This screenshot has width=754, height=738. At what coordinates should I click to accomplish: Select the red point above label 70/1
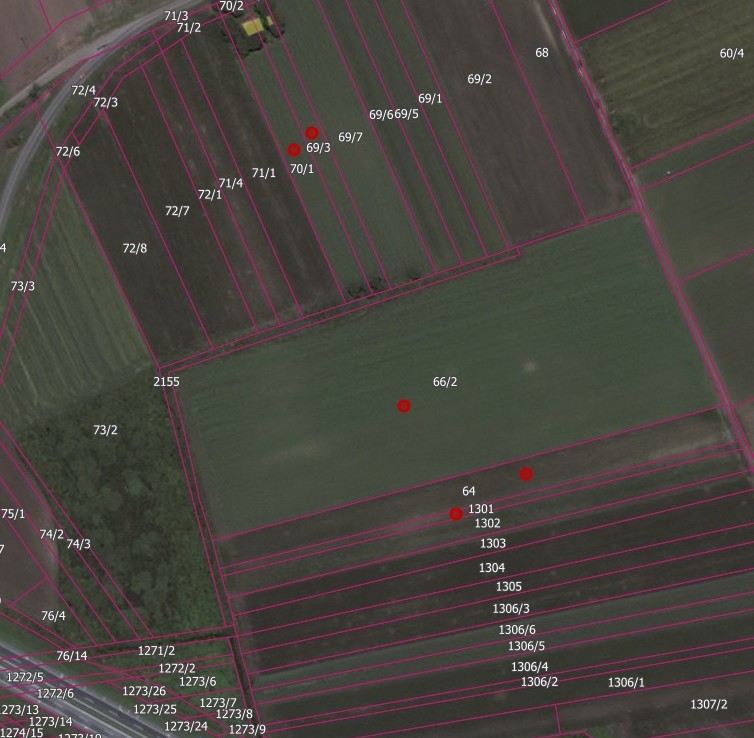click(294, 150)
